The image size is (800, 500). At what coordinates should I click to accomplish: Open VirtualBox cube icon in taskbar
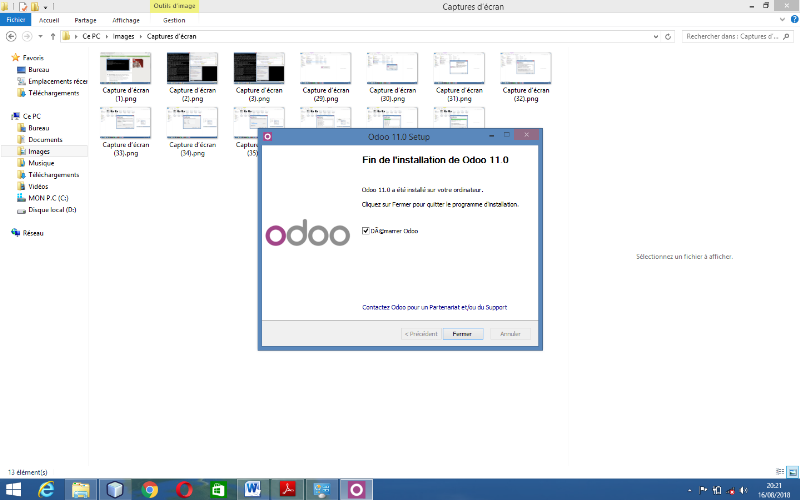115,490
